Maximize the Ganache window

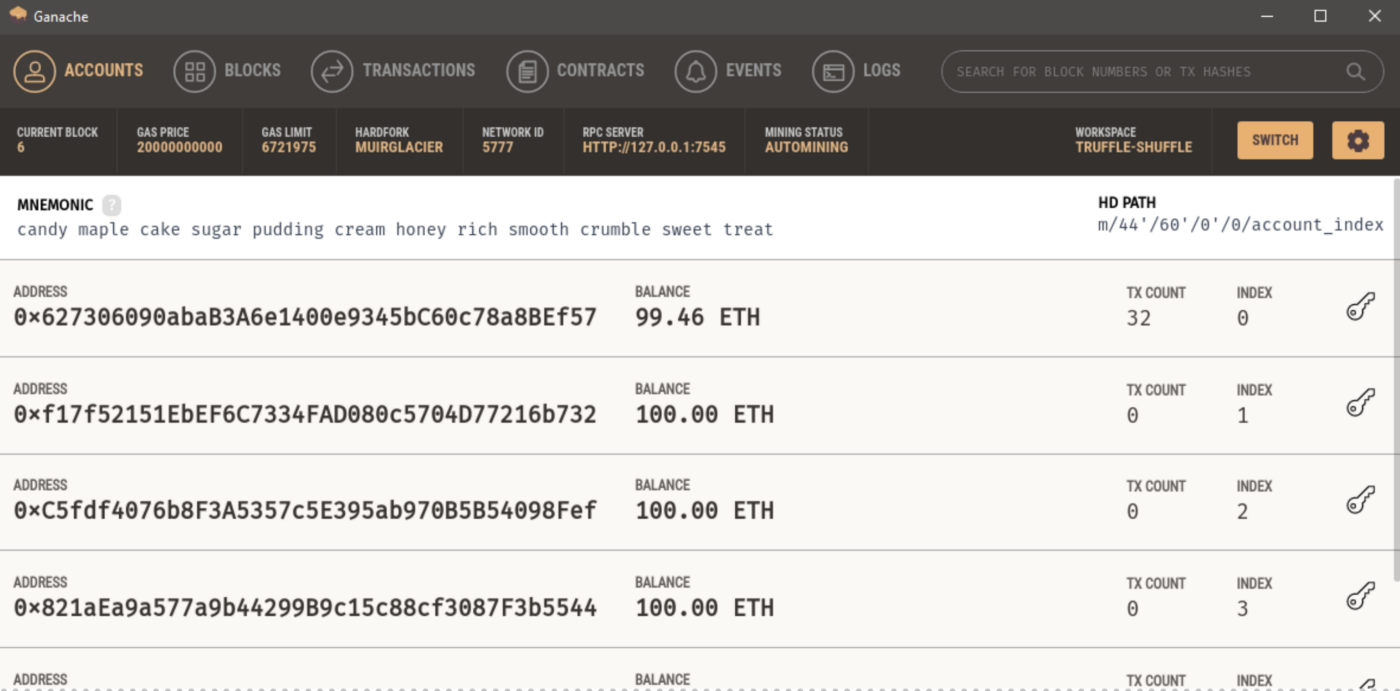pyautogui.click(x=1320, y=16)
